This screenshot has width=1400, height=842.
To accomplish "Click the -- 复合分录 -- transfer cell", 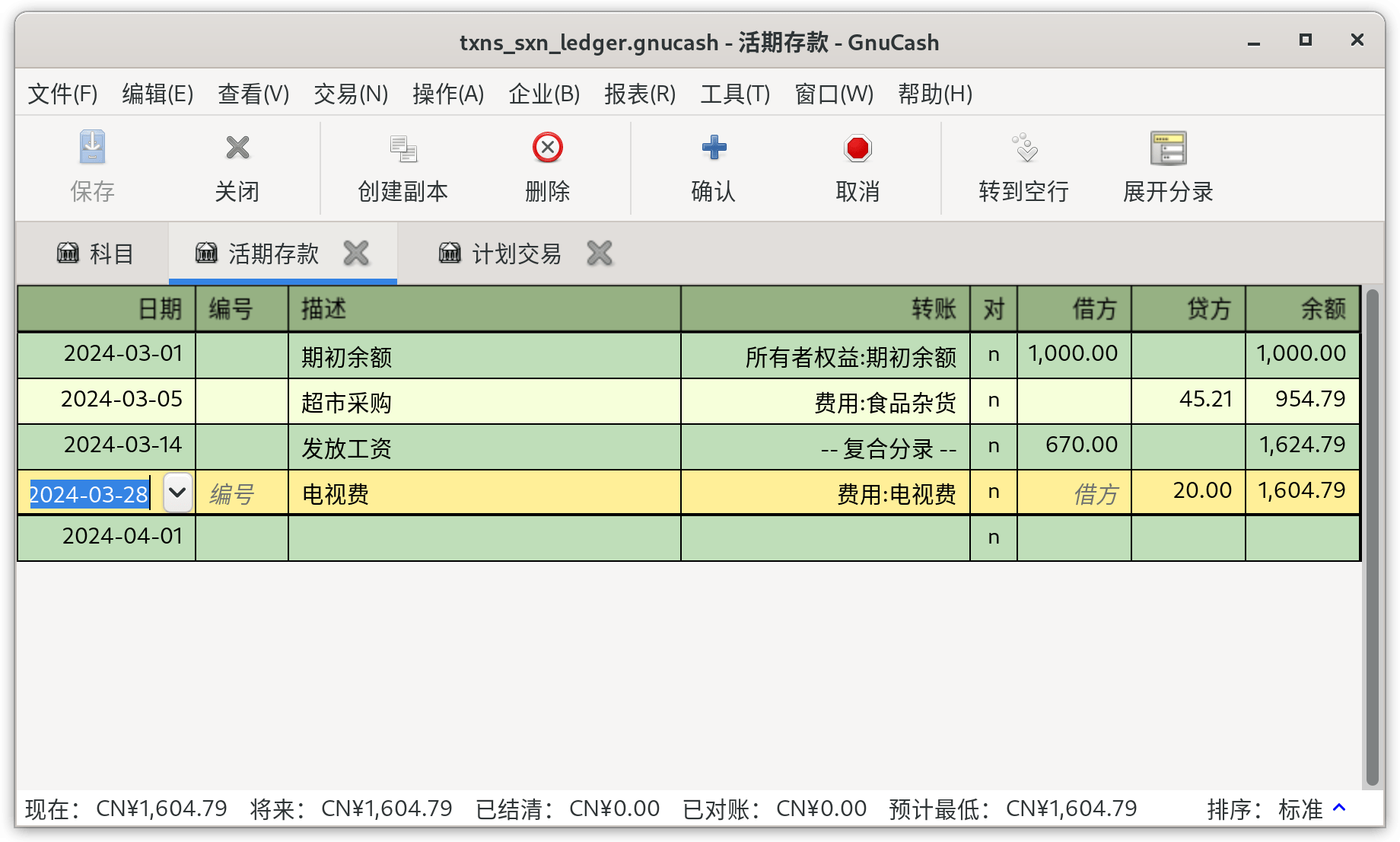I will [x=826, y=447].
